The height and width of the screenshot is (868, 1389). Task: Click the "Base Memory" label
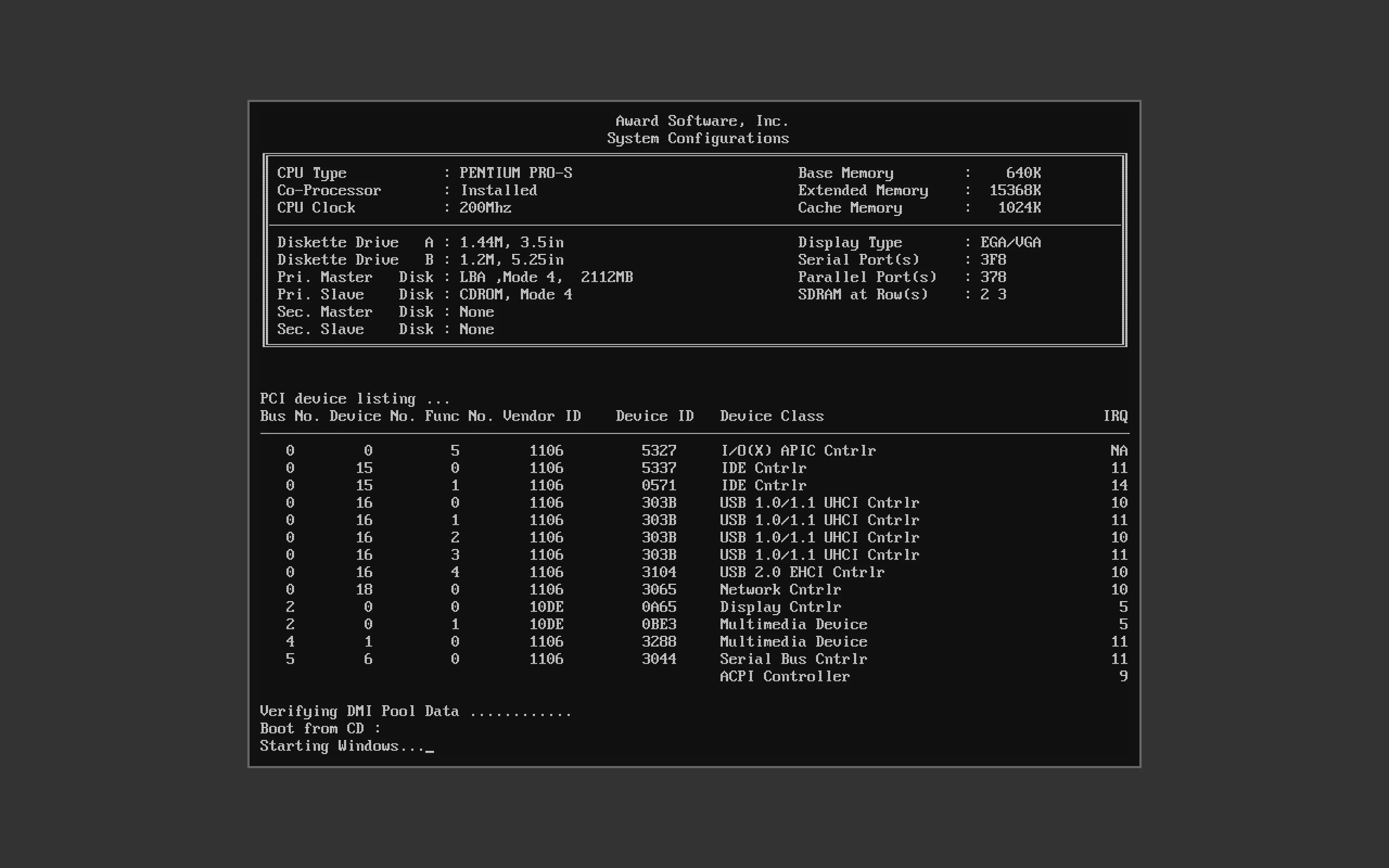click(845, 174)
